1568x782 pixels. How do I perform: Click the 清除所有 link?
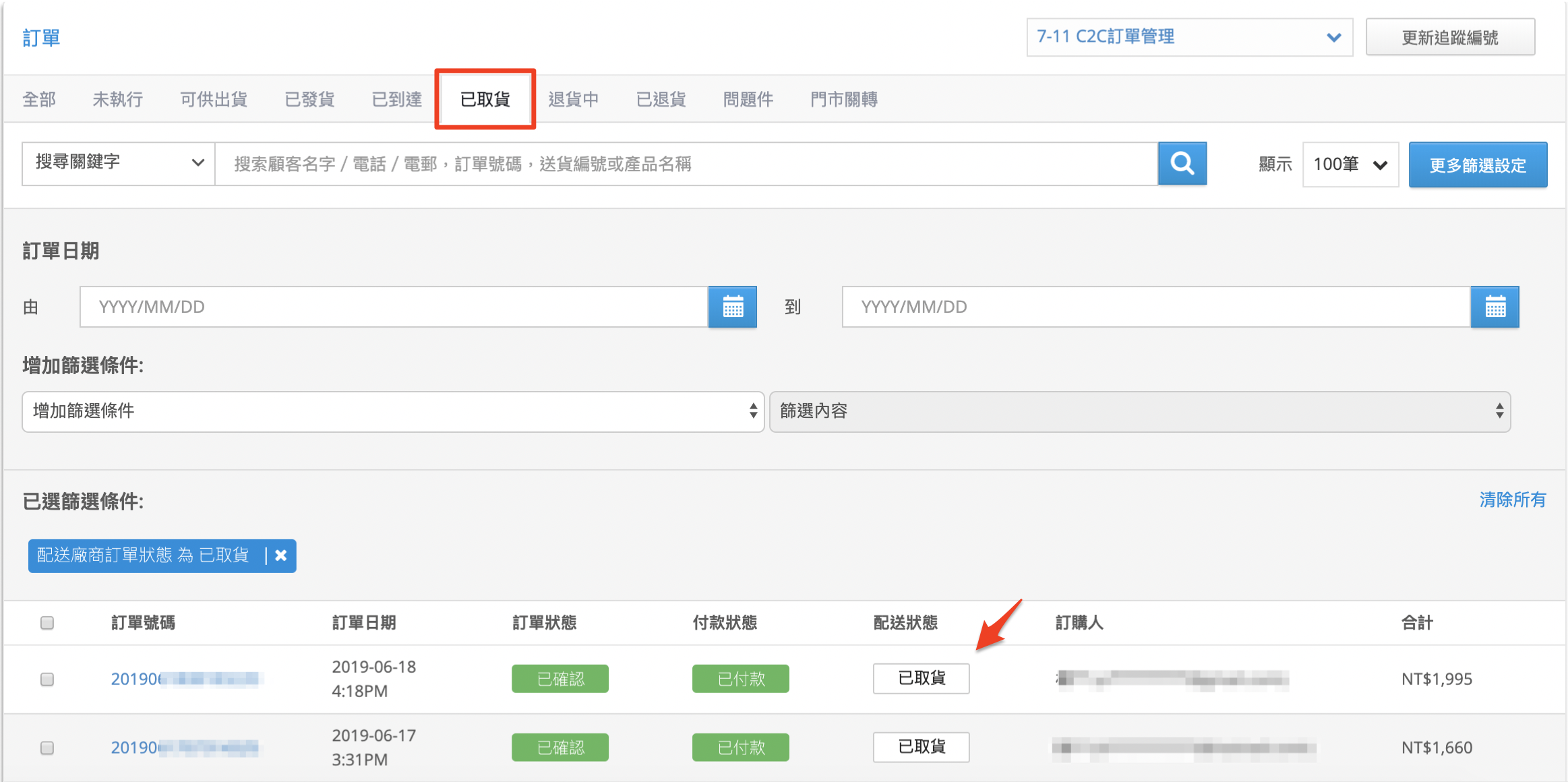1513,500
